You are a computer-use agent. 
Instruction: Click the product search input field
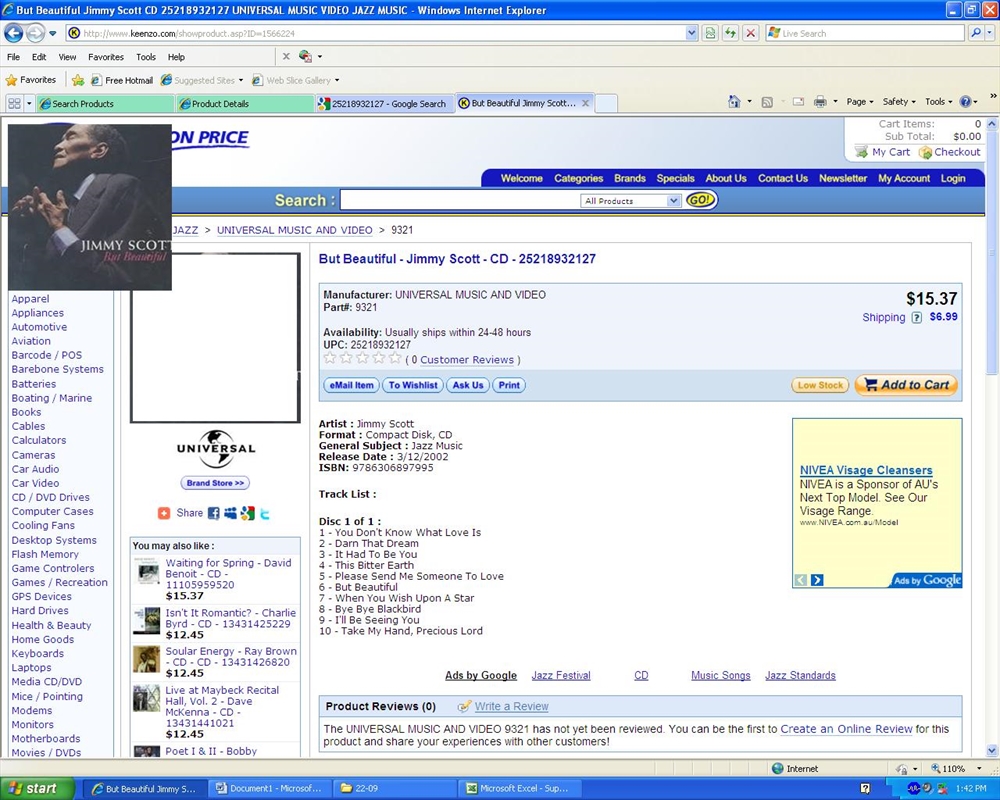tap(458, 201)
